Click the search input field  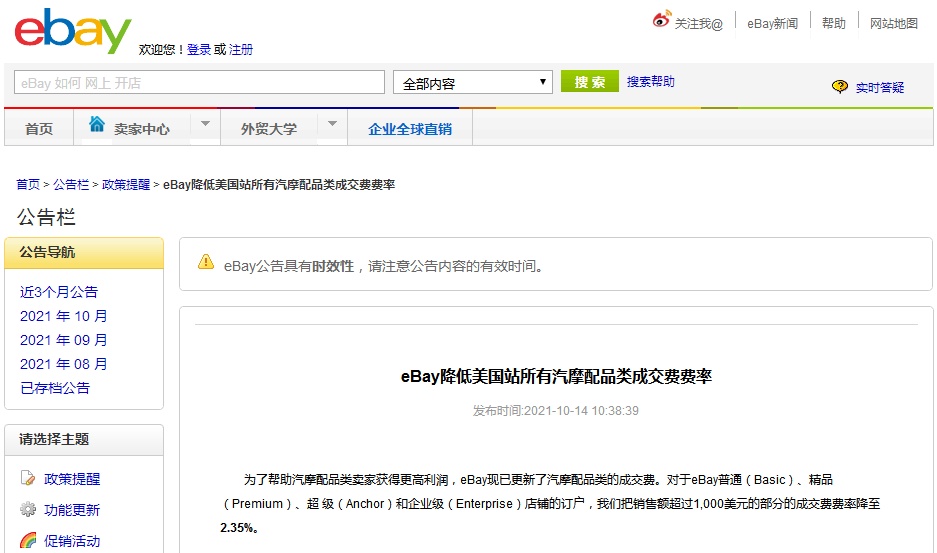[x=199, y=82]
